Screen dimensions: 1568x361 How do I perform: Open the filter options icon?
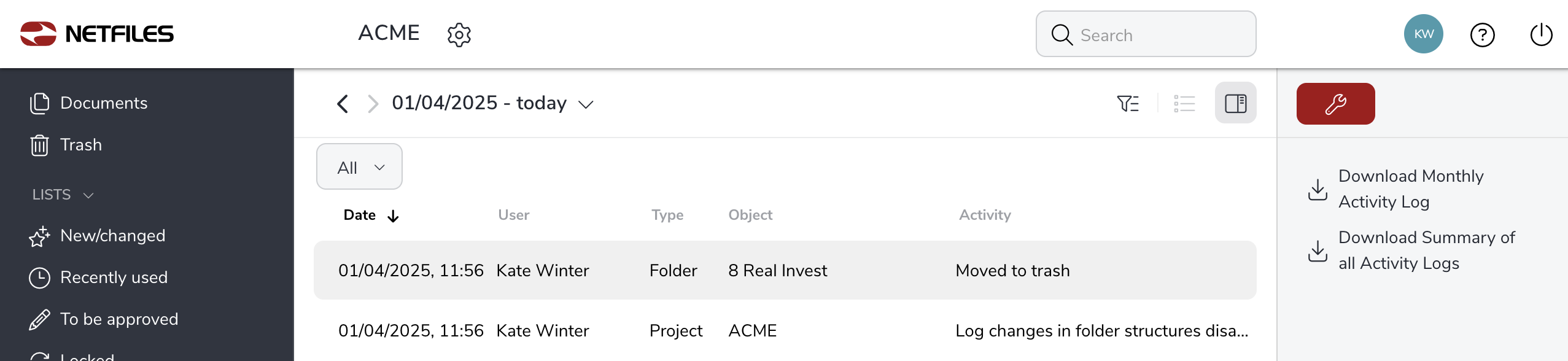point(1127,103)
